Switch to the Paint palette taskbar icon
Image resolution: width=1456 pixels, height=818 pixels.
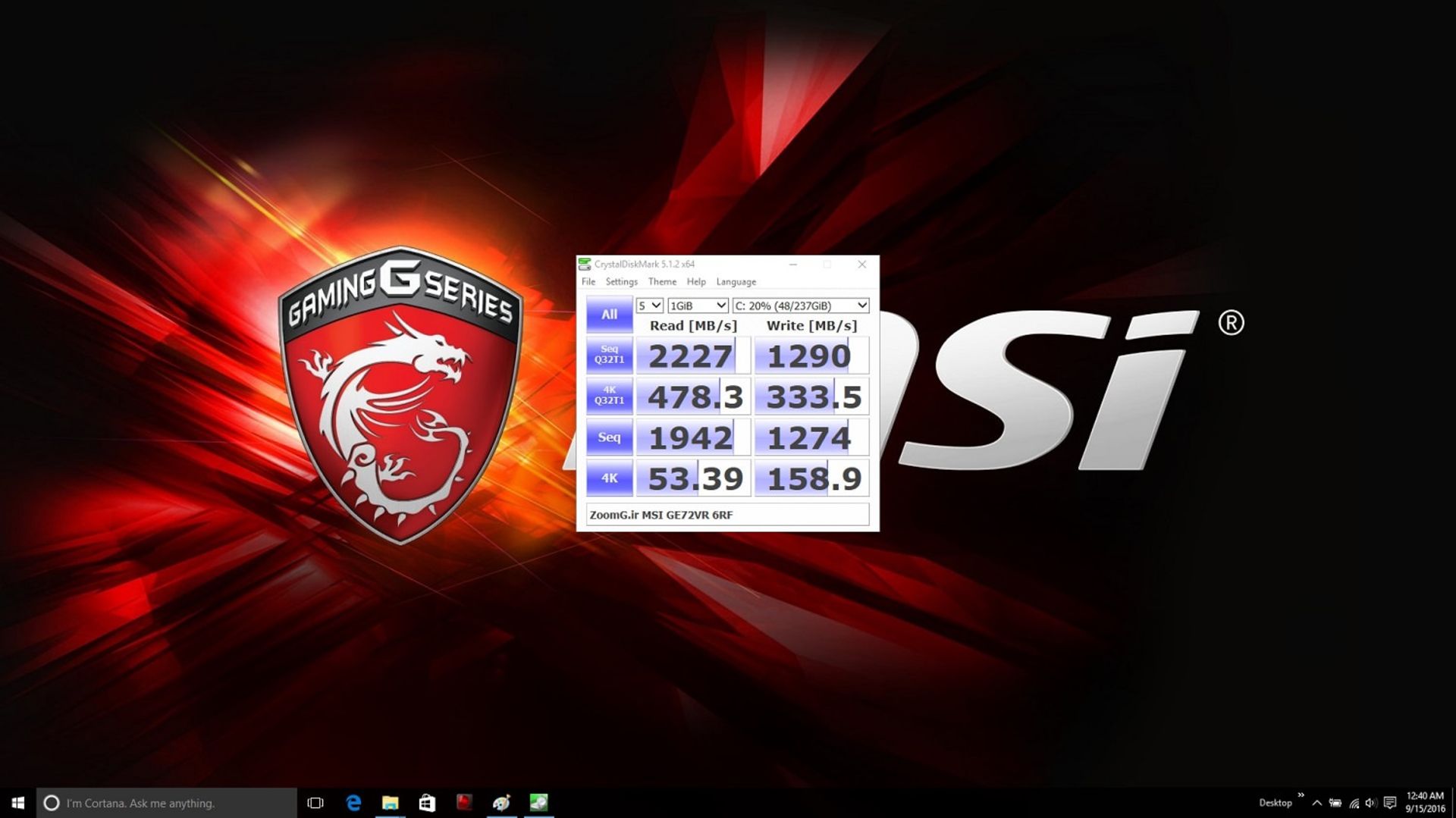pos(501,803)
